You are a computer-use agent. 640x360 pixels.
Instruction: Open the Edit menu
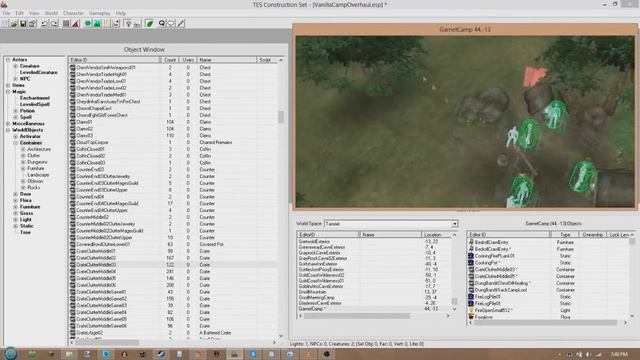coord(20,13)
